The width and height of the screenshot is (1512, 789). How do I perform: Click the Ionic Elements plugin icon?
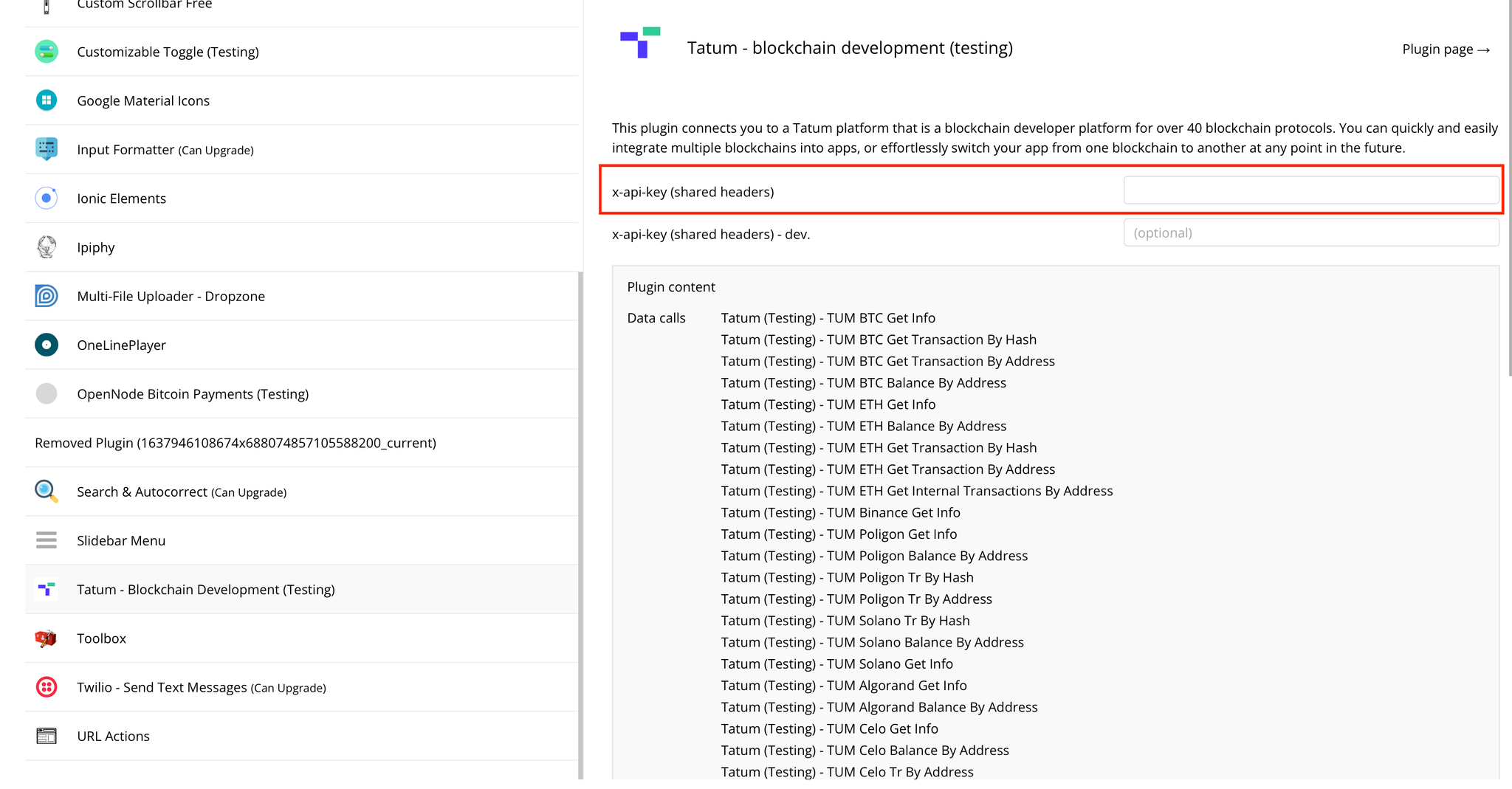(x=47, y=198)
